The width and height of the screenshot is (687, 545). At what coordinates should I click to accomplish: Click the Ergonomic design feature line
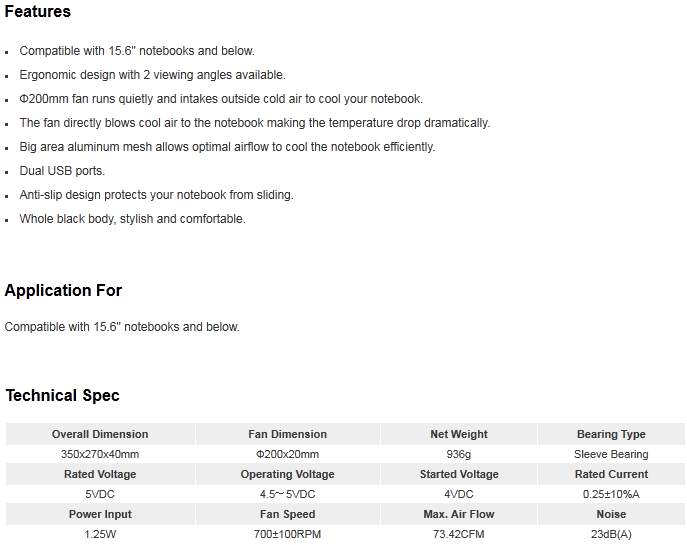[152, 75]
